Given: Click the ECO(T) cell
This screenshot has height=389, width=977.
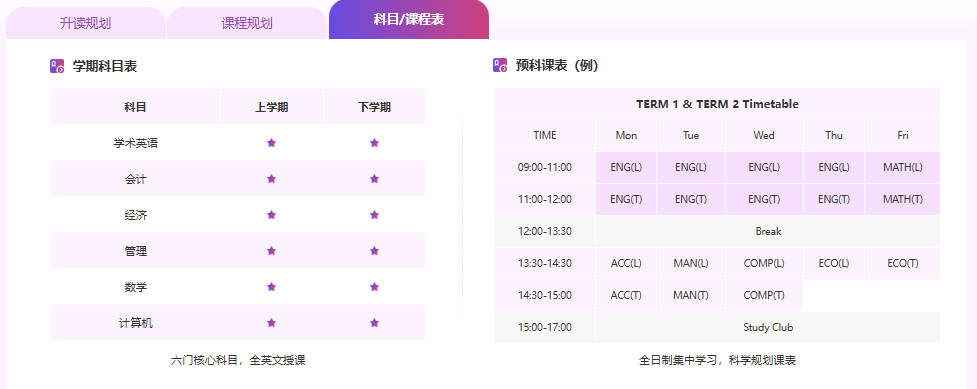Looking at the screenshot, I should (903, 263).
